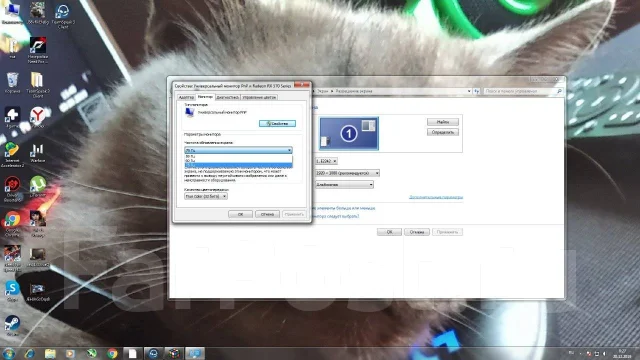Click the RU language indicator

(571, 353)
